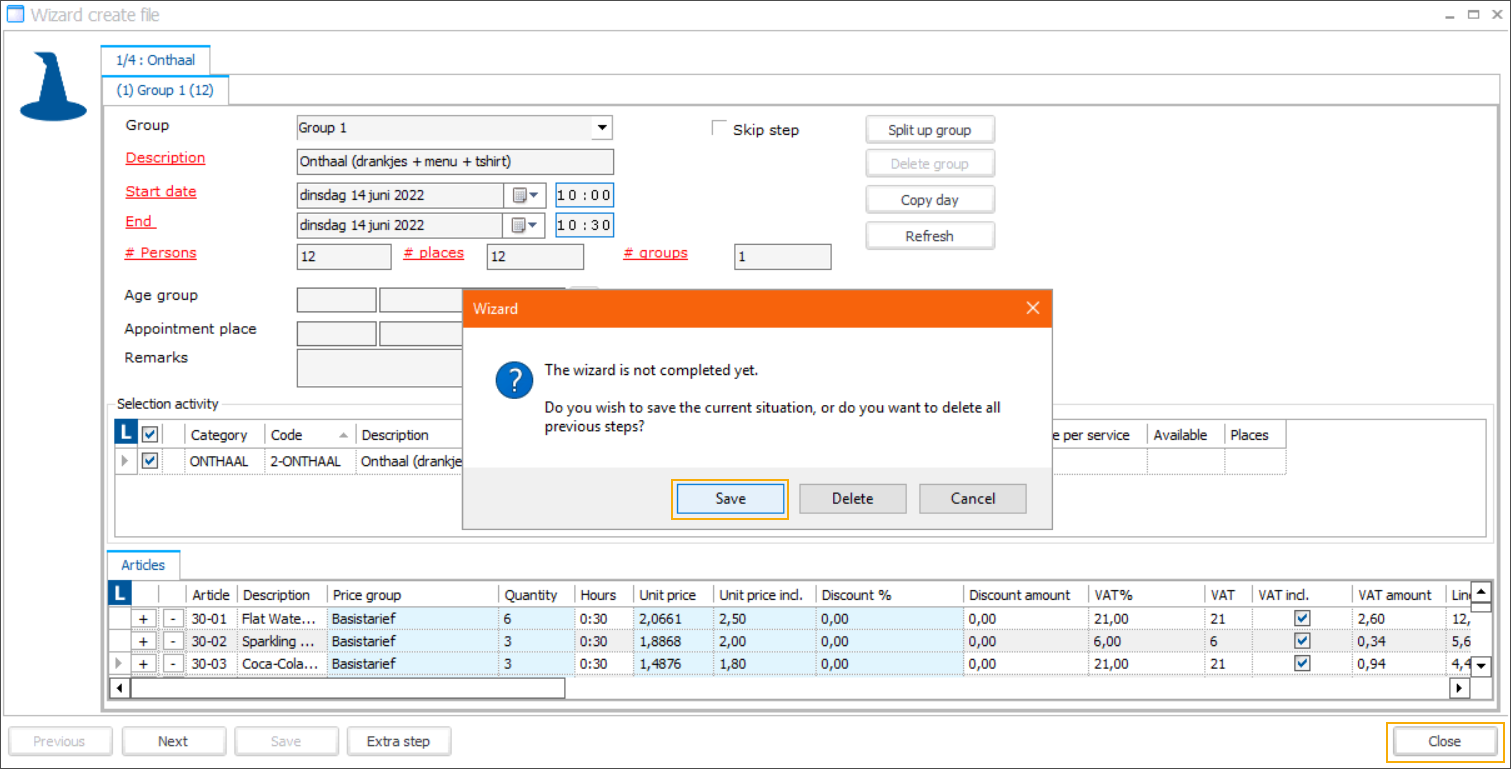Image resolution: width=1511 pixels, height=769 pixels.
Task: Close the Wizard dialog with the X
Action: point(1033,308)
